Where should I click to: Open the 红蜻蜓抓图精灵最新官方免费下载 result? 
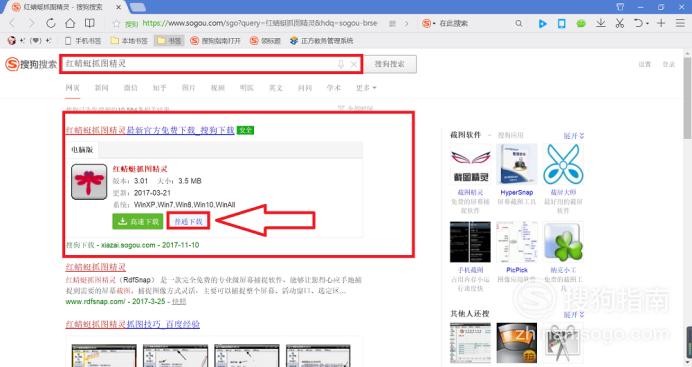click(x=150, y=130)
